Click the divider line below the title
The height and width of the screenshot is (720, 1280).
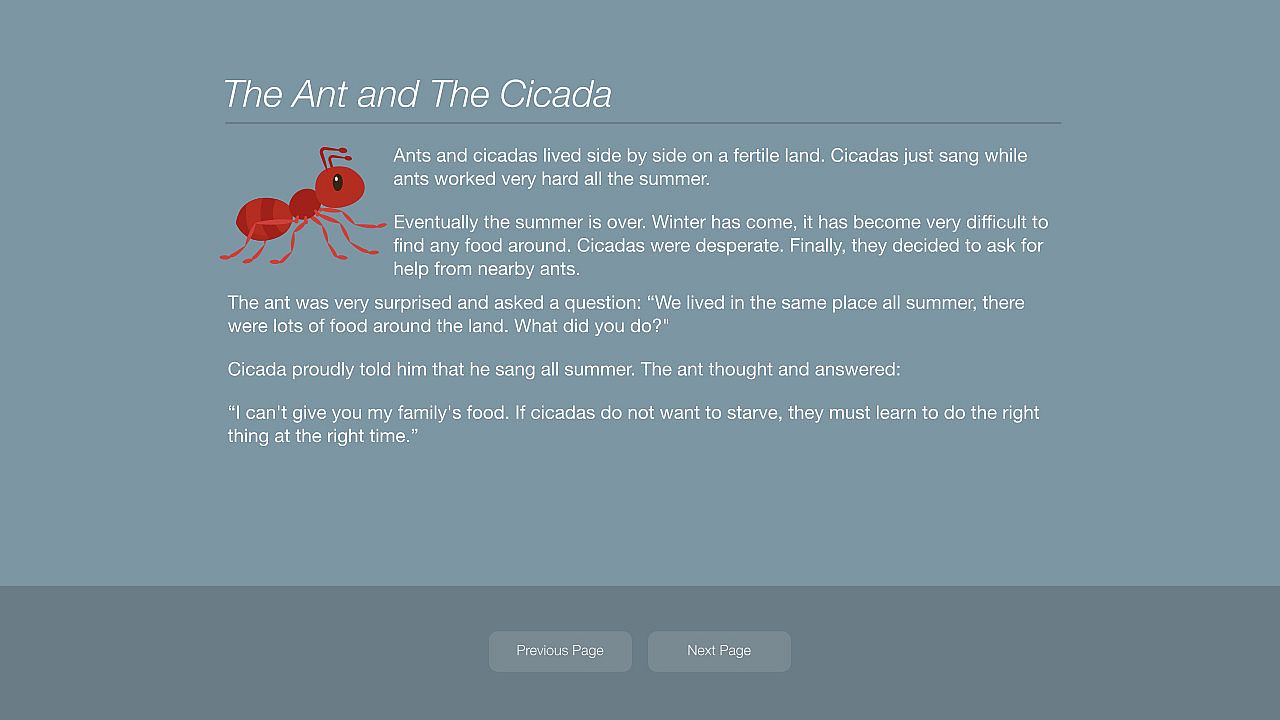[642, 123]
